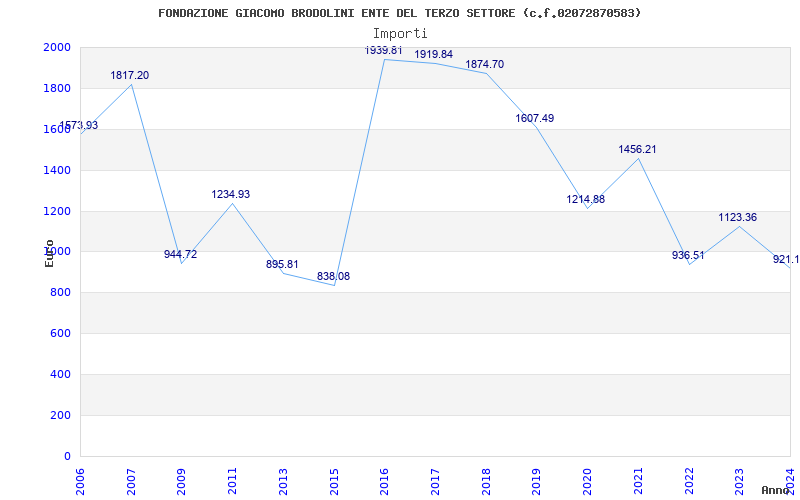Select data label 1874.70
The height and width of the screenshot is (500, 800).
click(x=484, y=64)
